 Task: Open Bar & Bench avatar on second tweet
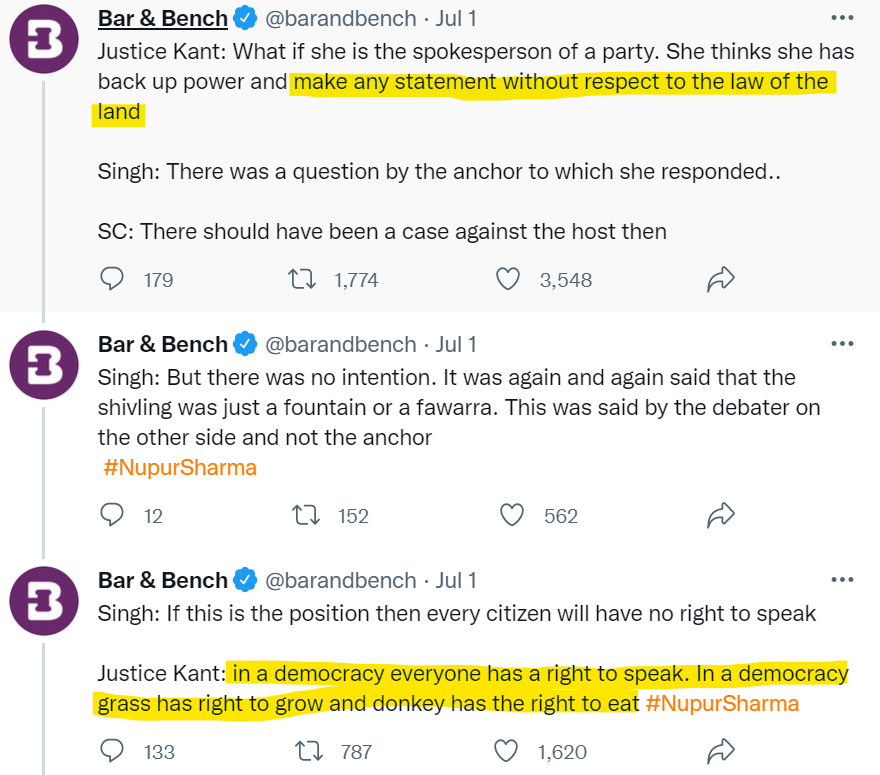44,363
